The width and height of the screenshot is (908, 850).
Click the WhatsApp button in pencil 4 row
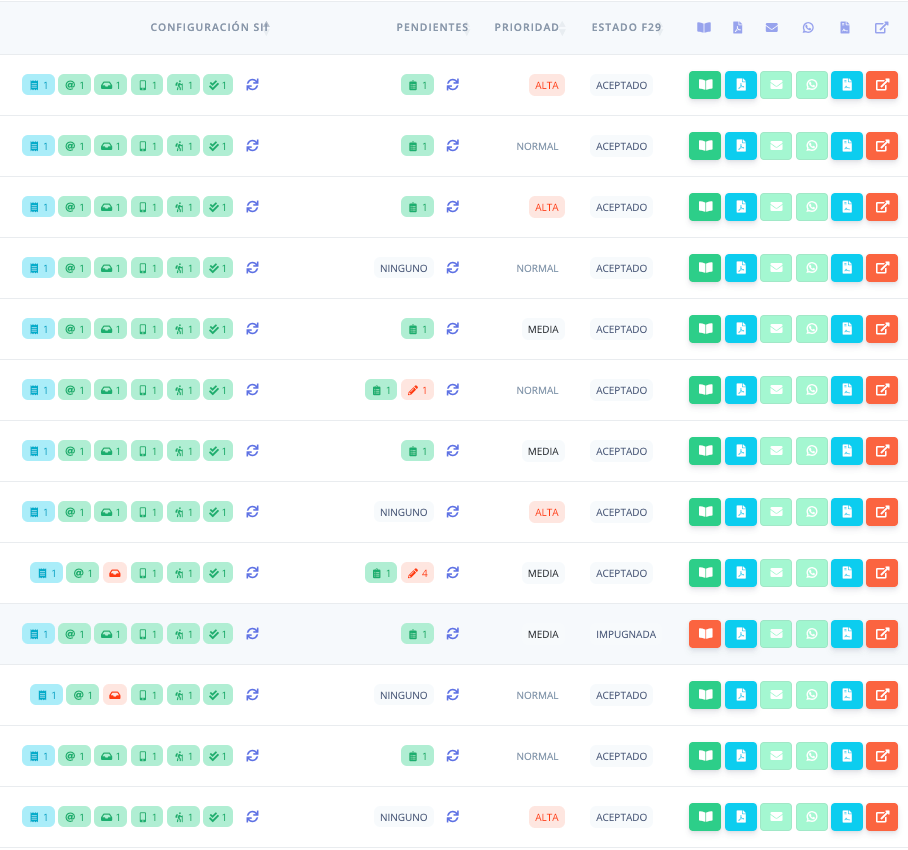[812, 573]
